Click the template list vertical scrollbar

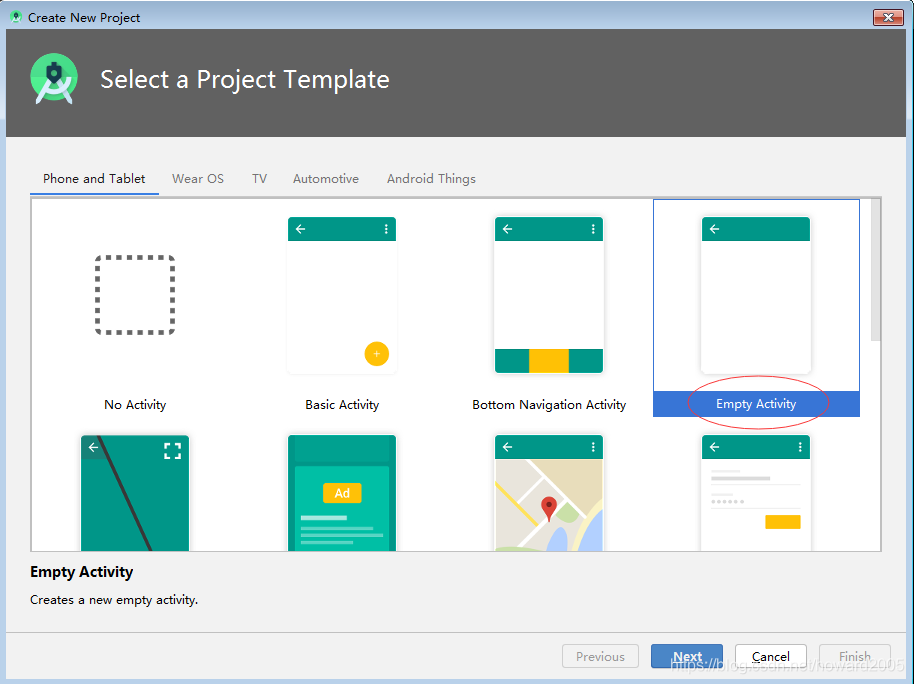coord(875,270)
